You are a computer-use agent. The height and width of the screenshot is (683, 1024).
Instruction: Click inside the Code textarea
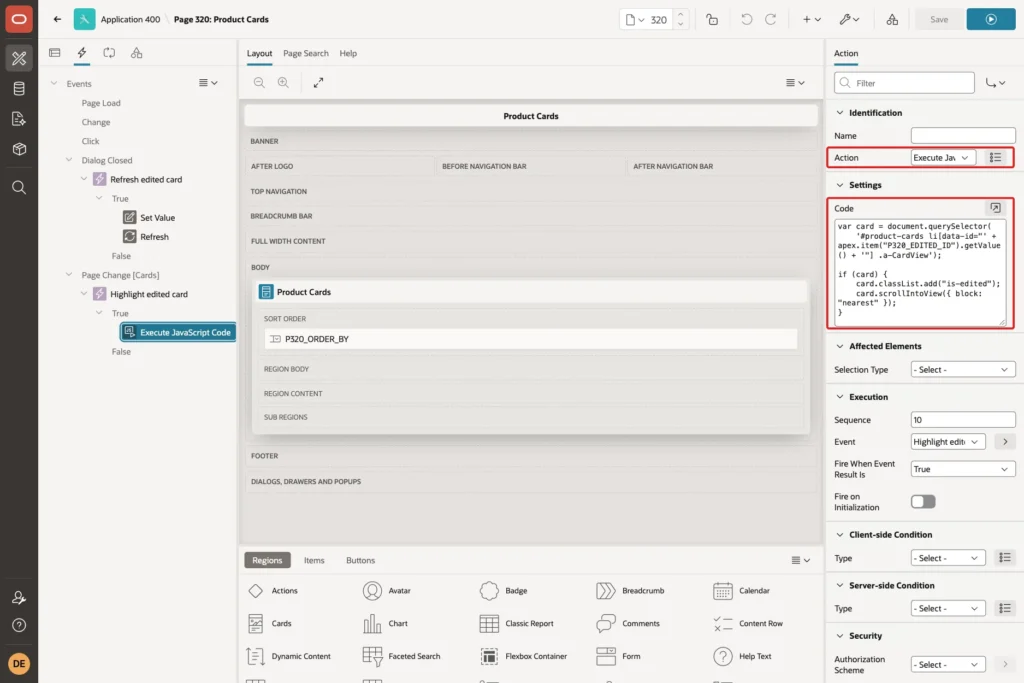point(920,272)
